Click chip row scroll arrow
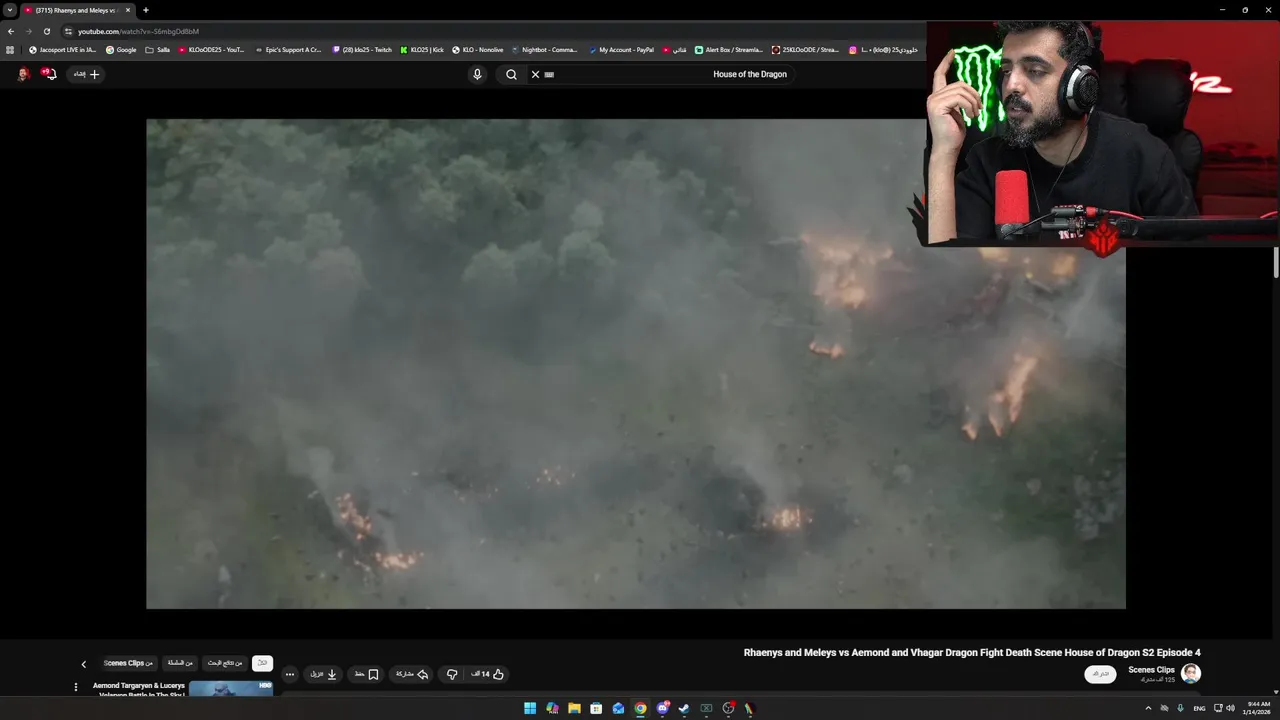The image size is (1280, 720). pos(84,664)
